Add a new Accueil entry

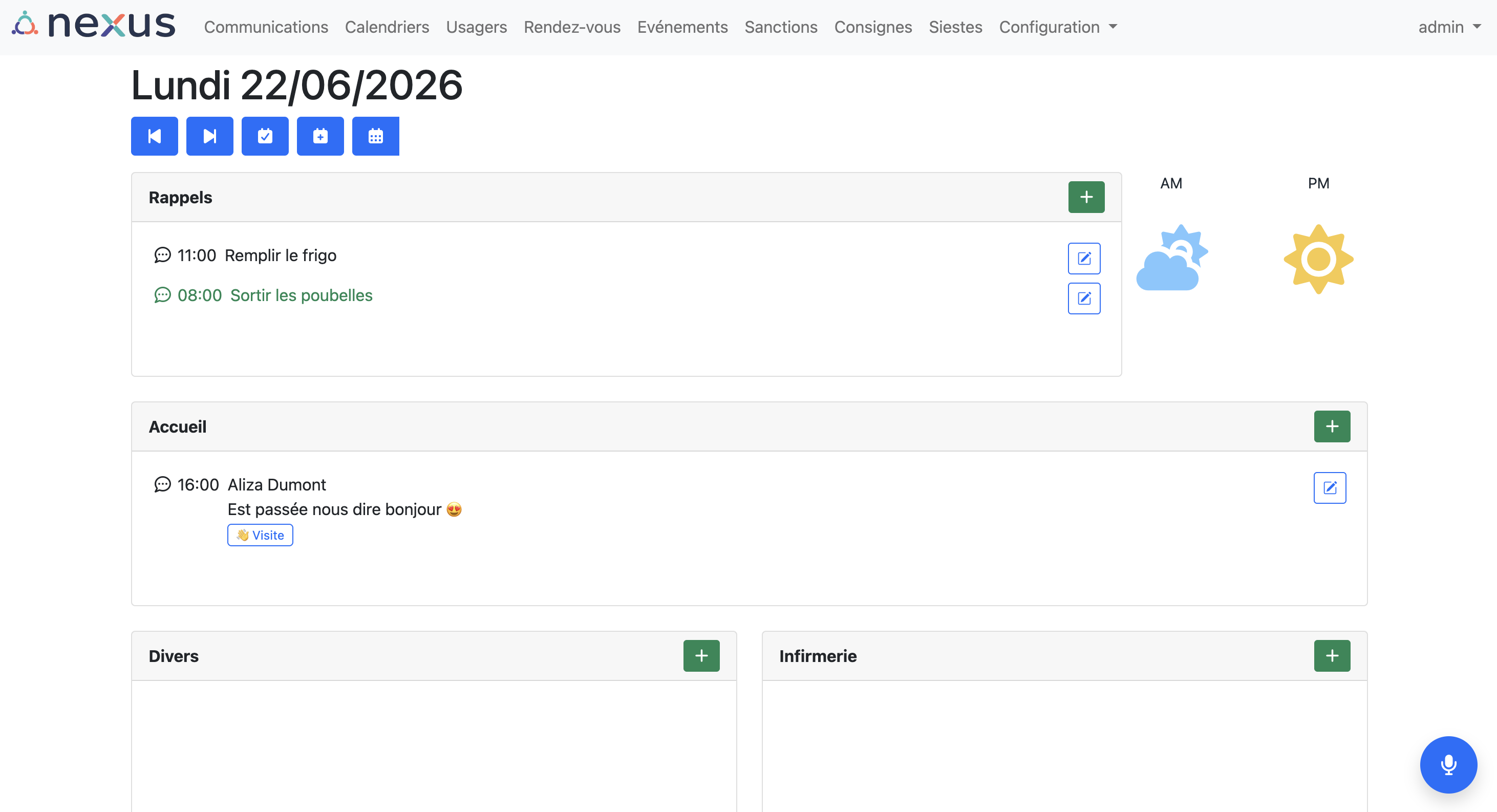point(1332,426)
